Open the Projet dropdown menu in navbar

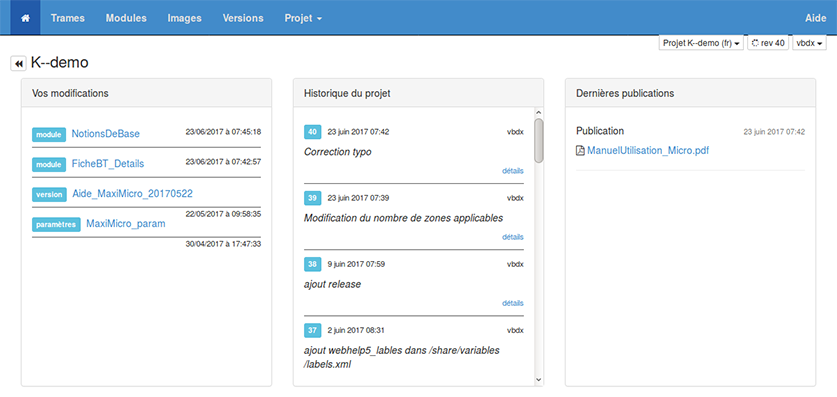click(x=303, y=18)
